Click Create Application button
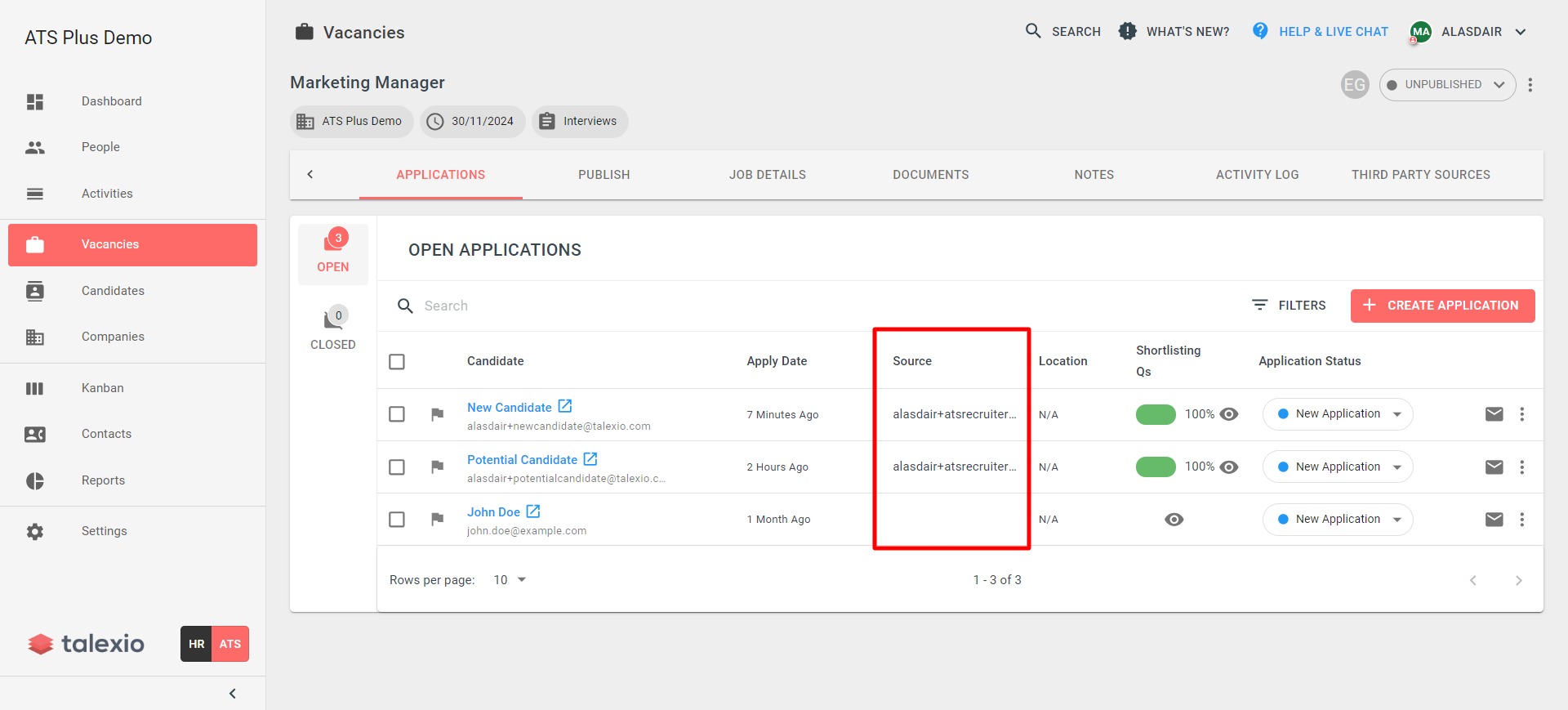 pyautogui.click(x=1442, y=306)
